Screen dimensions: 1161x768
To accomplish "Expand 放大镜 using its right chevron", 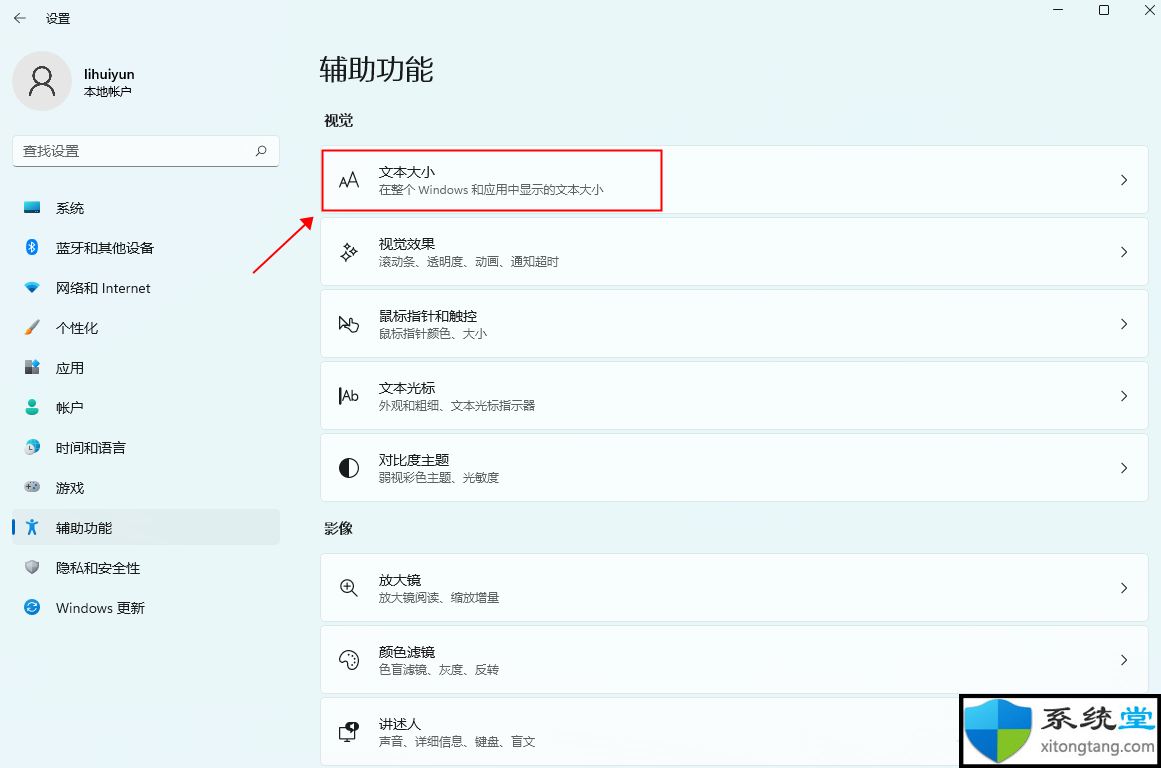I will point(1124,588).
